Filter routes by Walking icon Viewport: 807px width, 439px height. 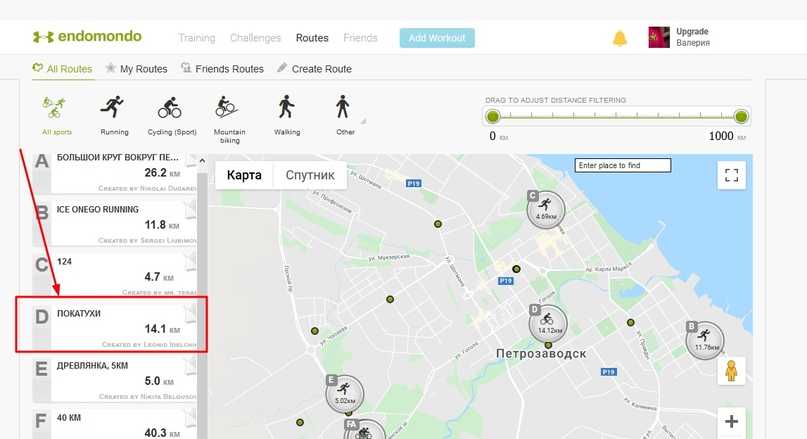click(x=286, y=107)
